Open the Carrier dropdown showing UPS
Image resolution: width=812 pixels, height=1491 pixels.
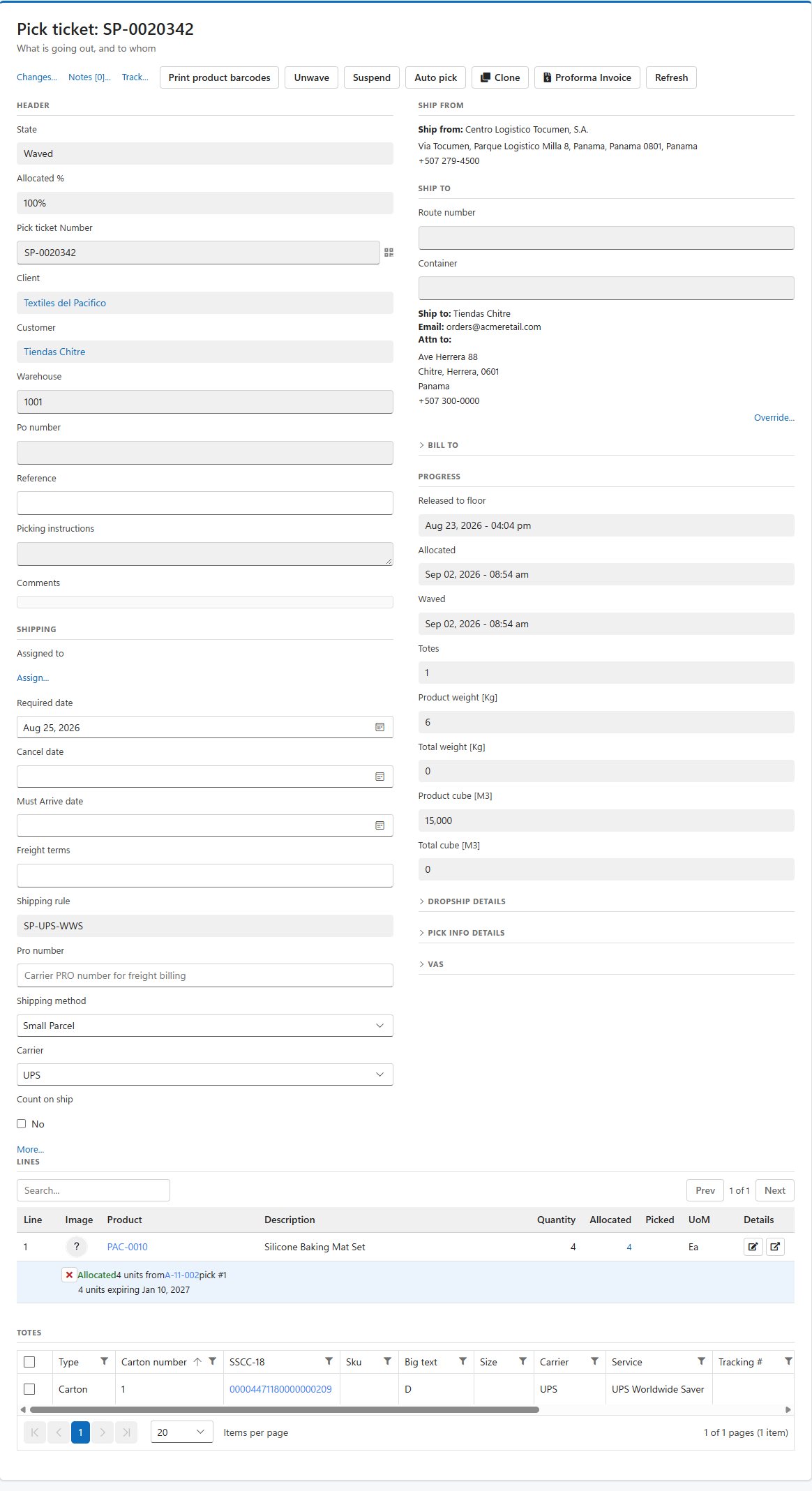pyautogui.click(x=205, y=1074)
